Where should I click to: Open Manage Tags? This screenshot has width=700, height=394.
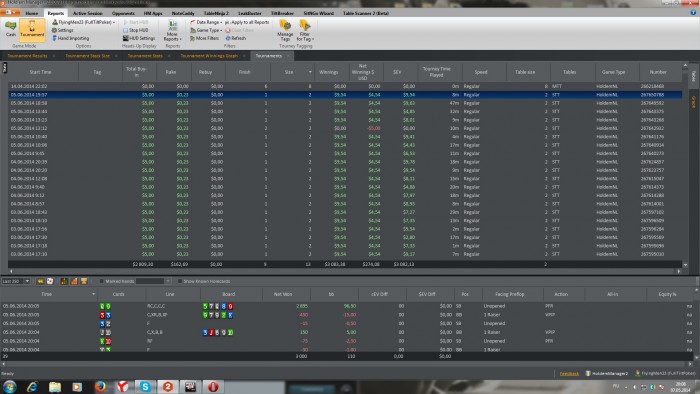pyautogui.click(x=285, y=30)
